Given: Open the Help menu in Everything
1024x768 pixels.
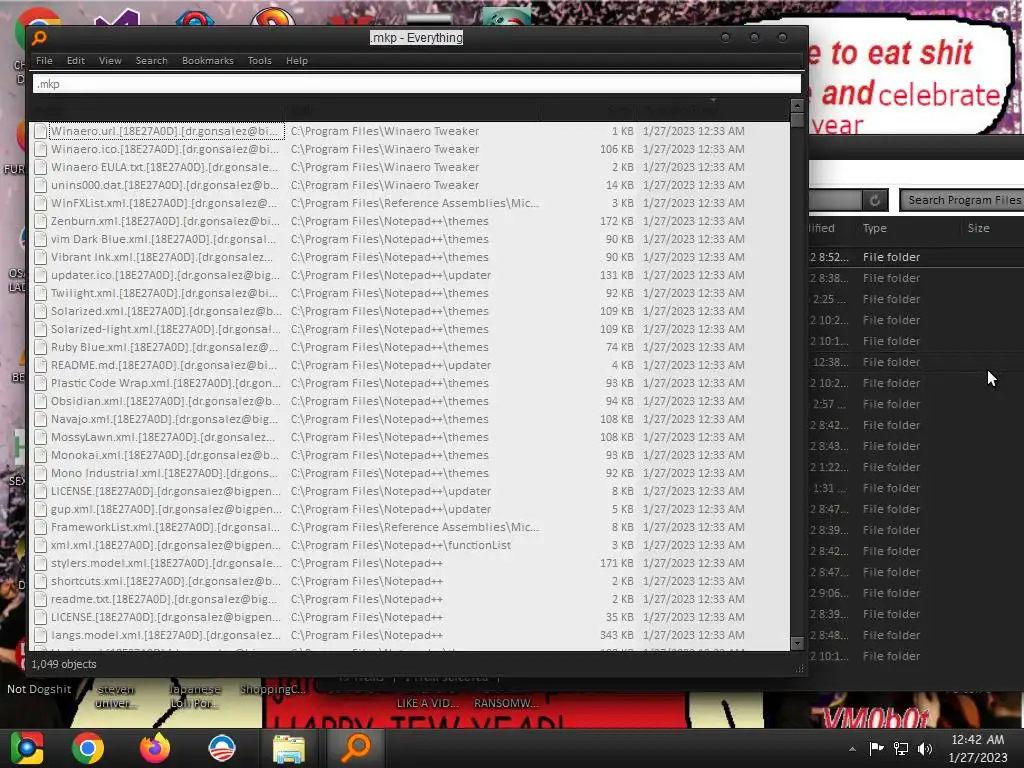Looking at the screenshot, I should (x=296, y=61).
